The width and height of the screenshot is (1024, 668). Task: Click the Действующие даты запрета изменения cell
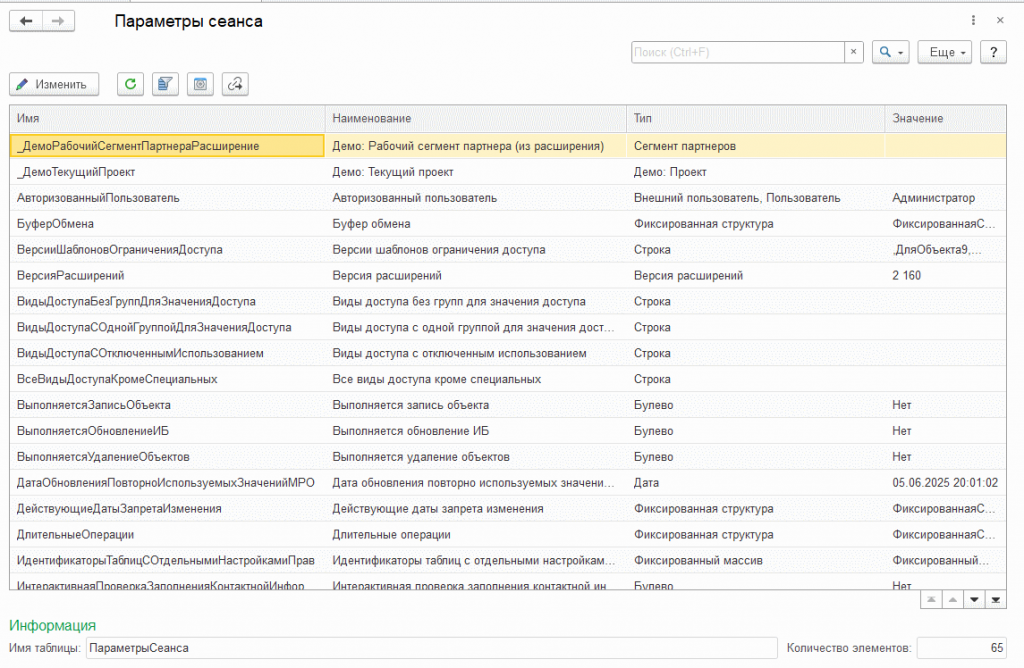click(x=475, y=509)
